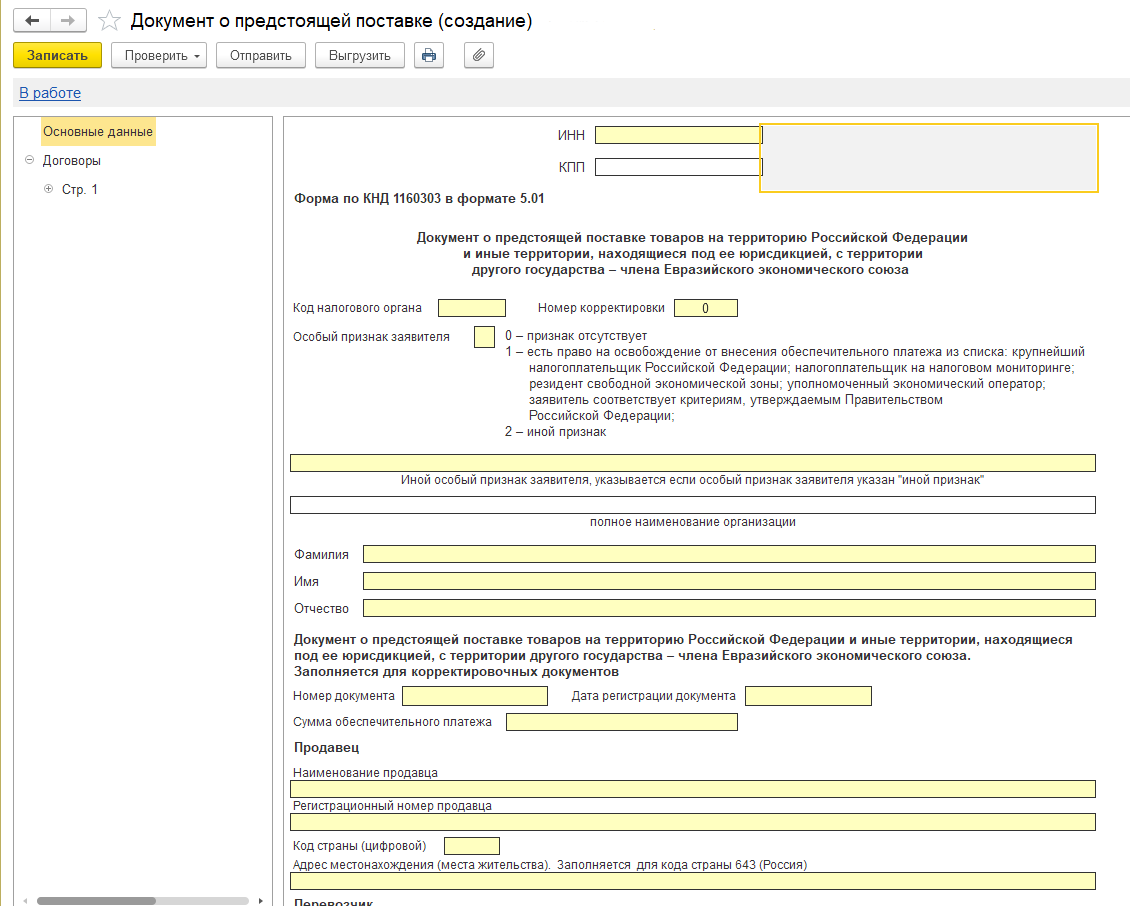
Task: Open the Проверить dropdown menu
Action: pos(159,55)
